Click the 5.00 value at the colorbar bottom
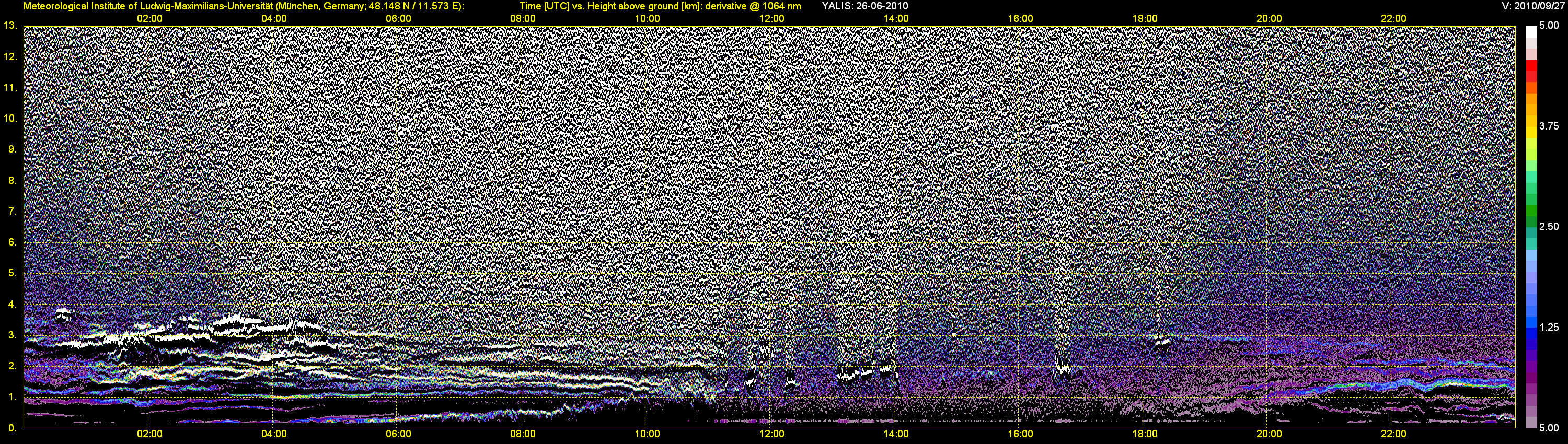 1549,428
